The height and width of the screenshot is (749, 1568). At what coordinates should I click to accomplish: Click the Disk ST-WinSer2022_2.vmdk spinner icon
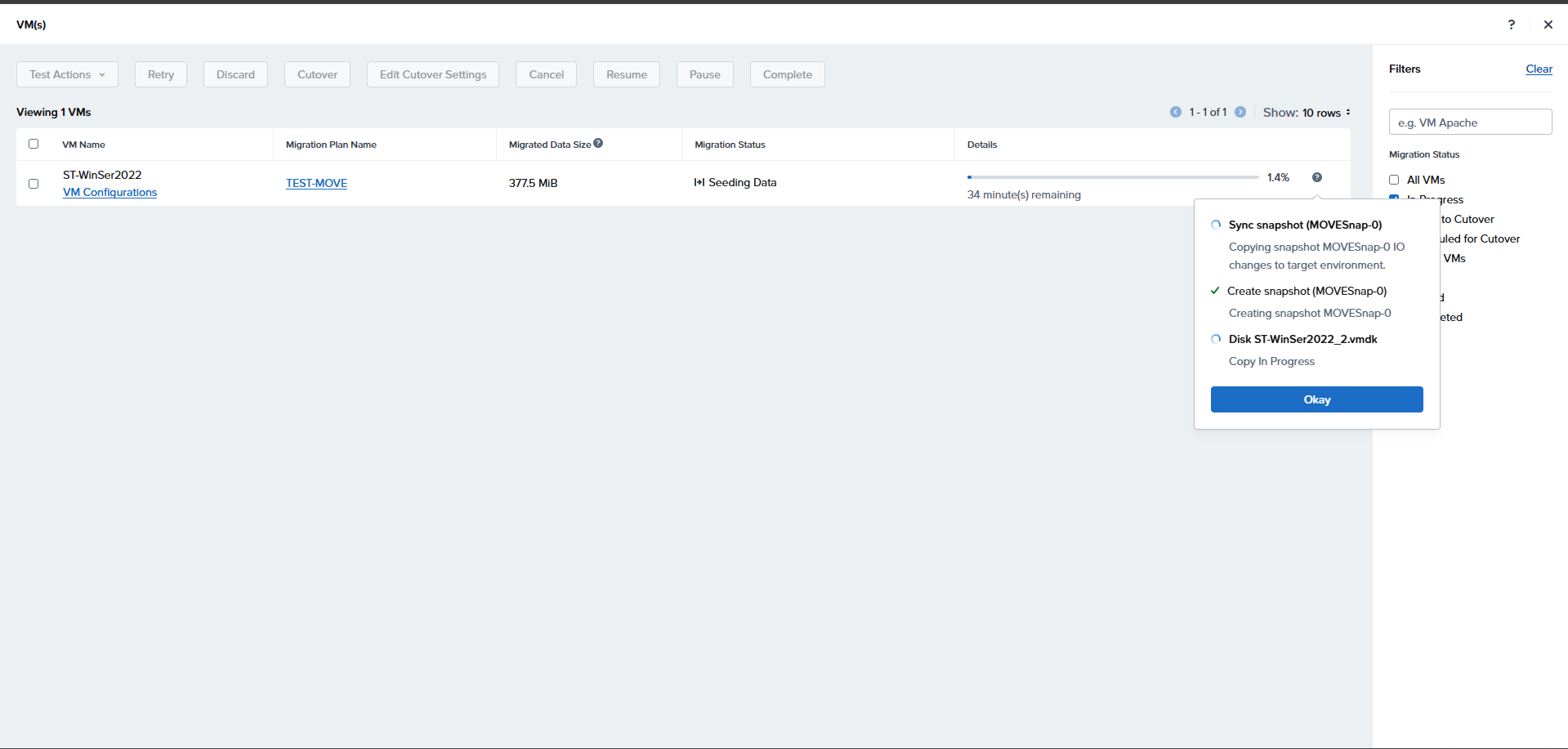pyautogui.click(x=1216, y=339)
